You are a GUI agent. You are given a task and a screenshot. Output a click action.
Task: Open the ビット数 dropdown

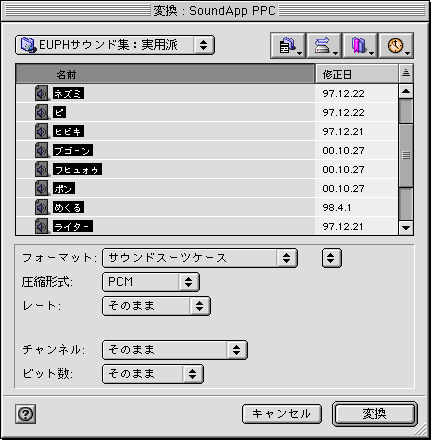click(153, 374)
